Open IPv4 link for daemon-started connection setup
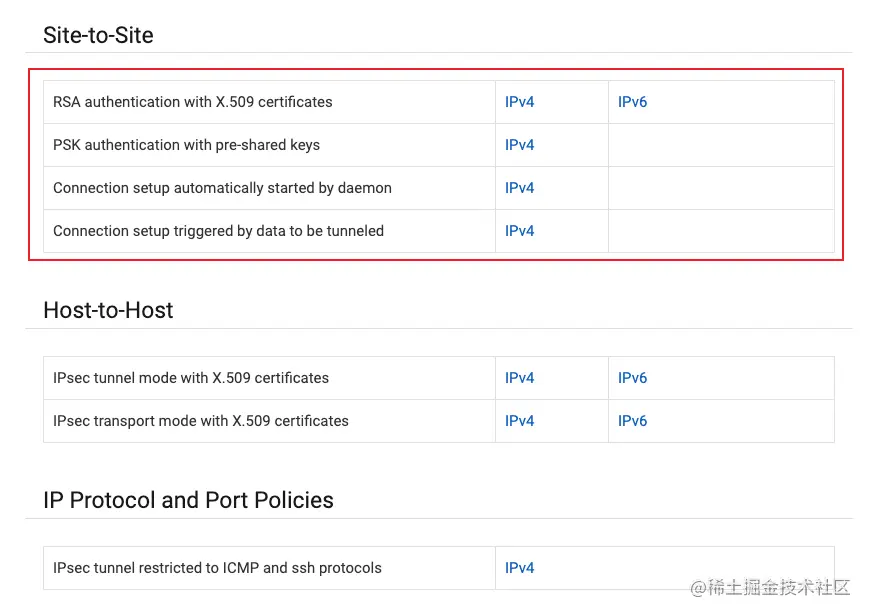The width and height of the screenshot is (869, 616). 519,188
